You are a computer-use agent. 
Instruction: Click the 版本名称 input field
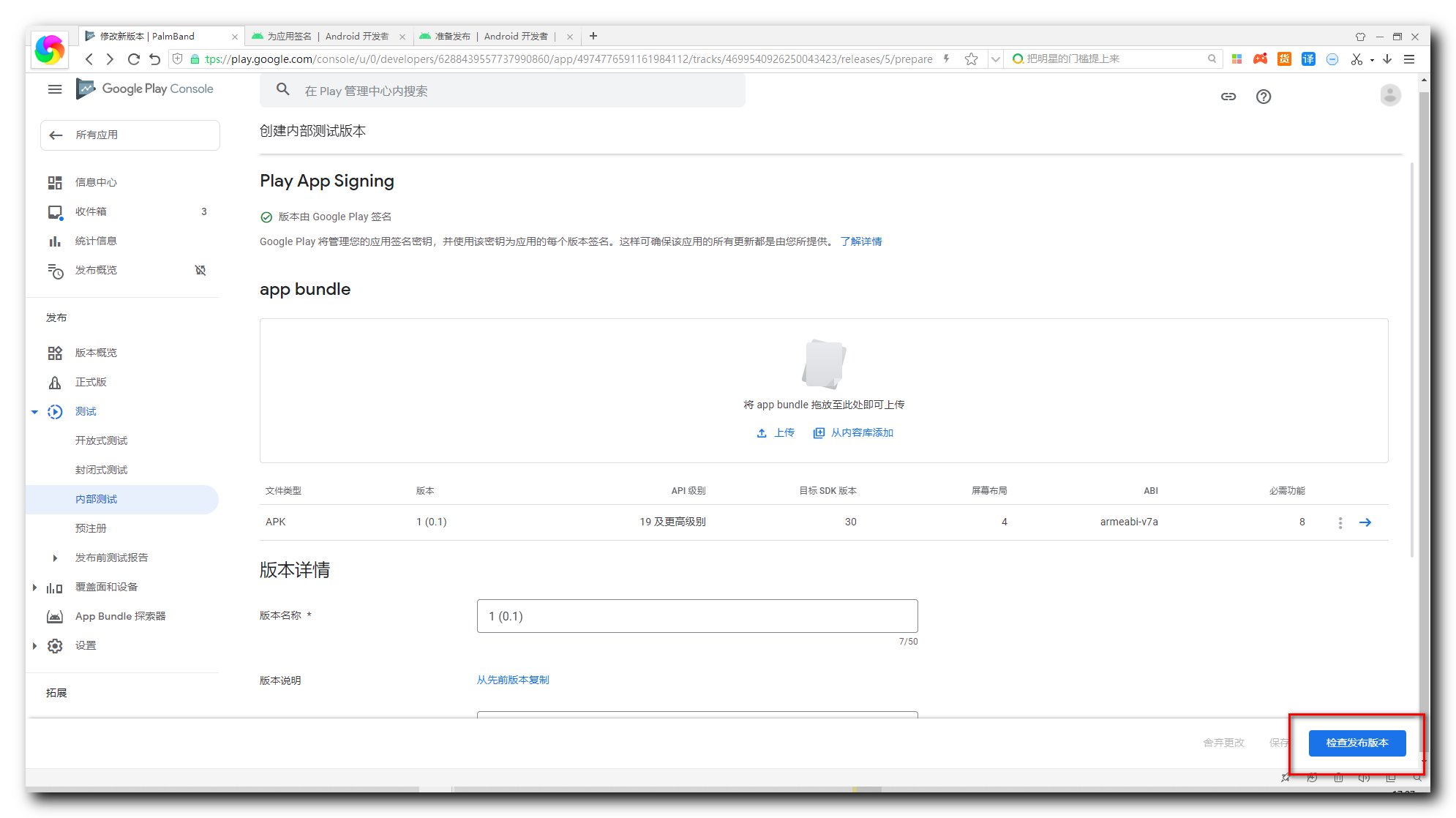[x=697, y=616]
